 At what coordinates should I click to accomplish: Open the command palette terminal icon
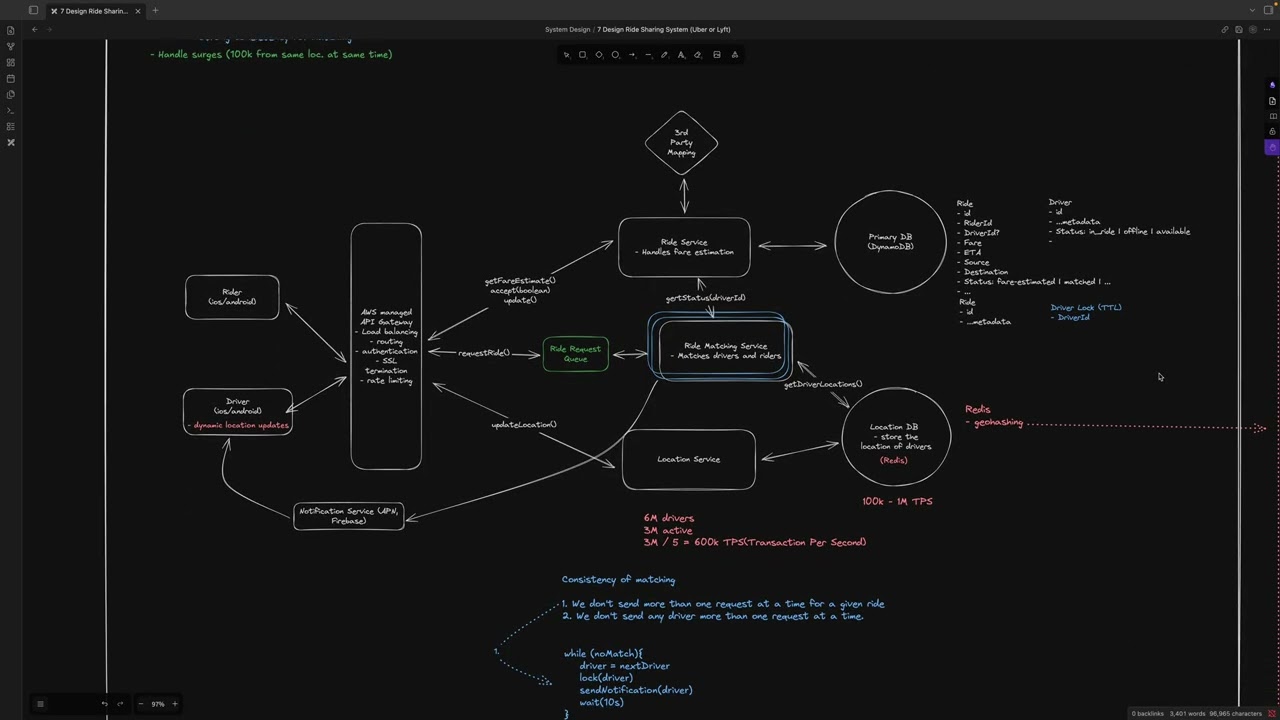coord(11,110)
